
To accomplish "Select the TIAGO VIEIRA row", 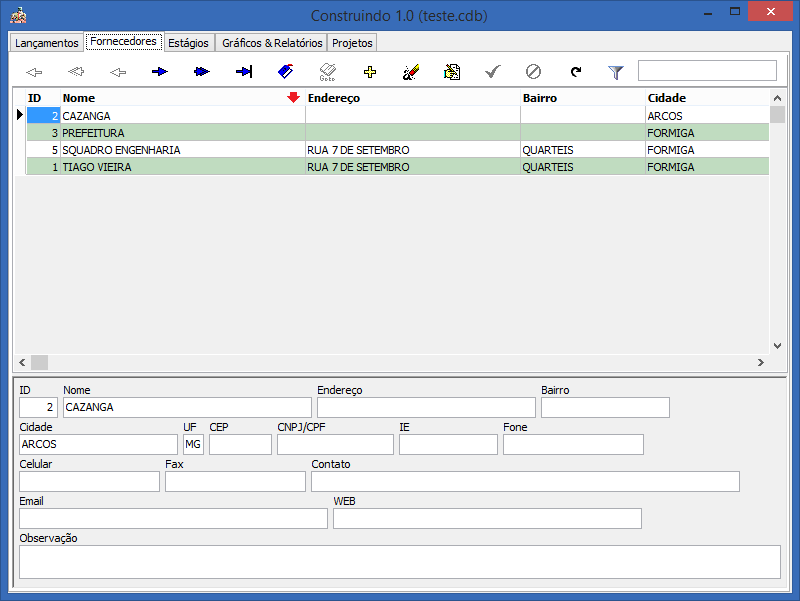I will (x=397, y=167).
